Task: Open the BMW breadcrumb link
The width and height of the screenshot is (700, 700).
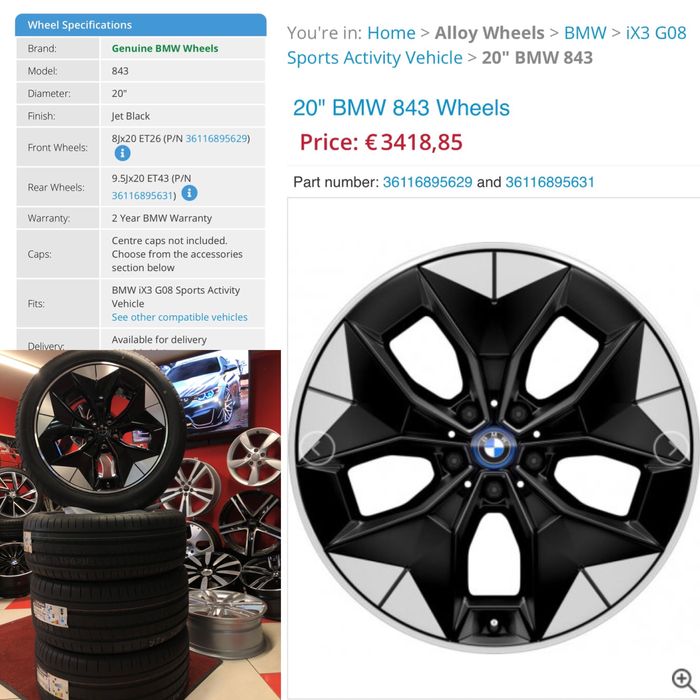Action: click(x=585, y=33)
